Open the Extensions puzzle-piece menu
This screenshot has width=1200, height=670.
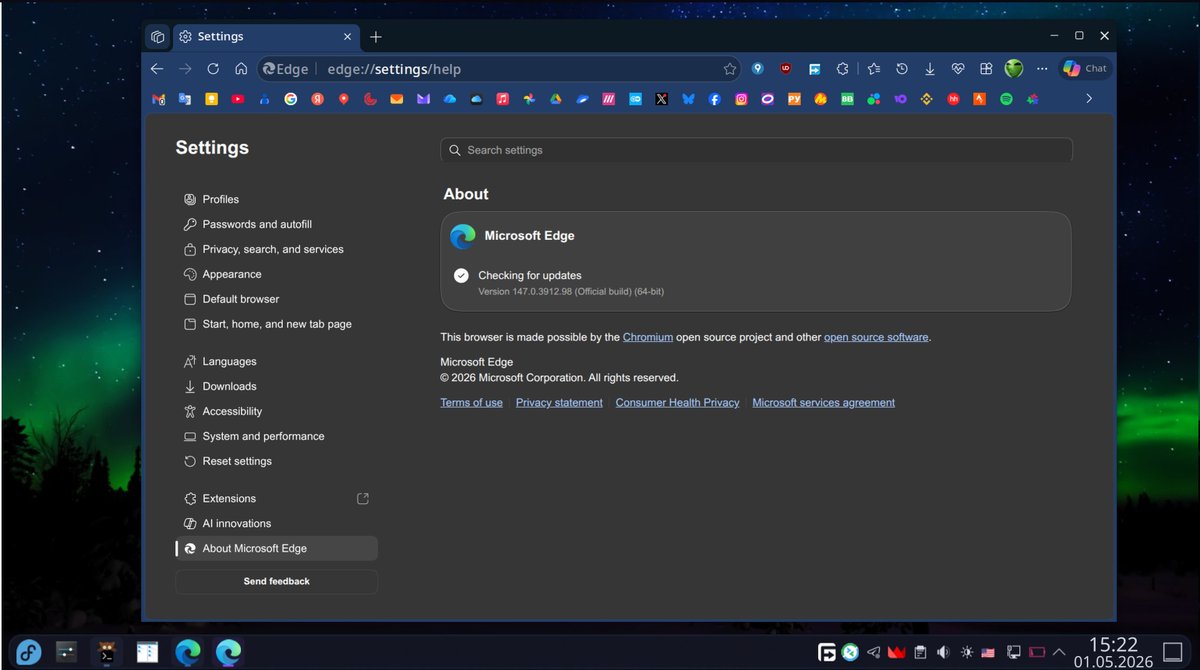(842, 69)
